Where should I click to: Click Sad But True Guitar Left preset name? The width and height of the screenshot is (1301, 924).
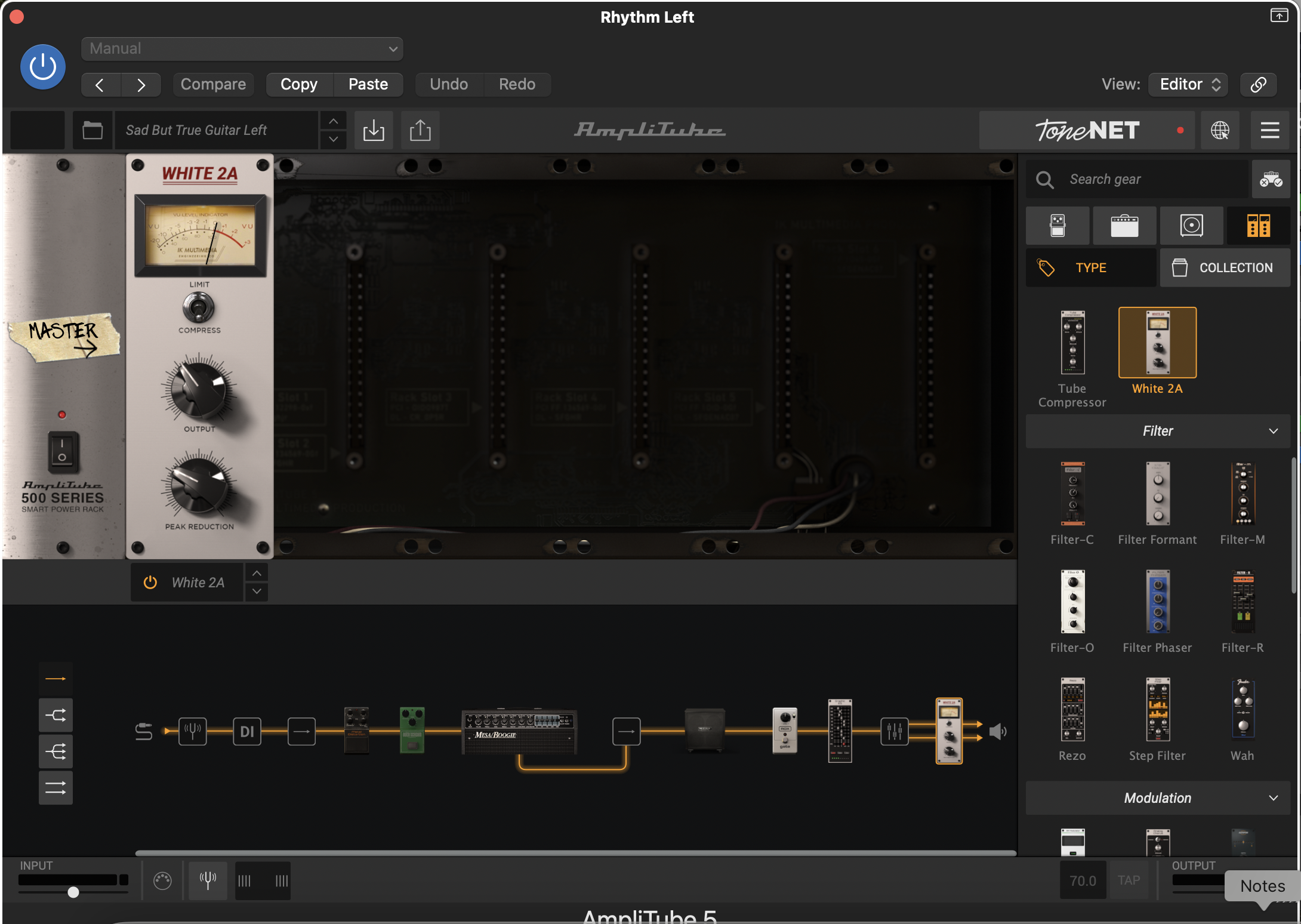click(x=216, y=130)
